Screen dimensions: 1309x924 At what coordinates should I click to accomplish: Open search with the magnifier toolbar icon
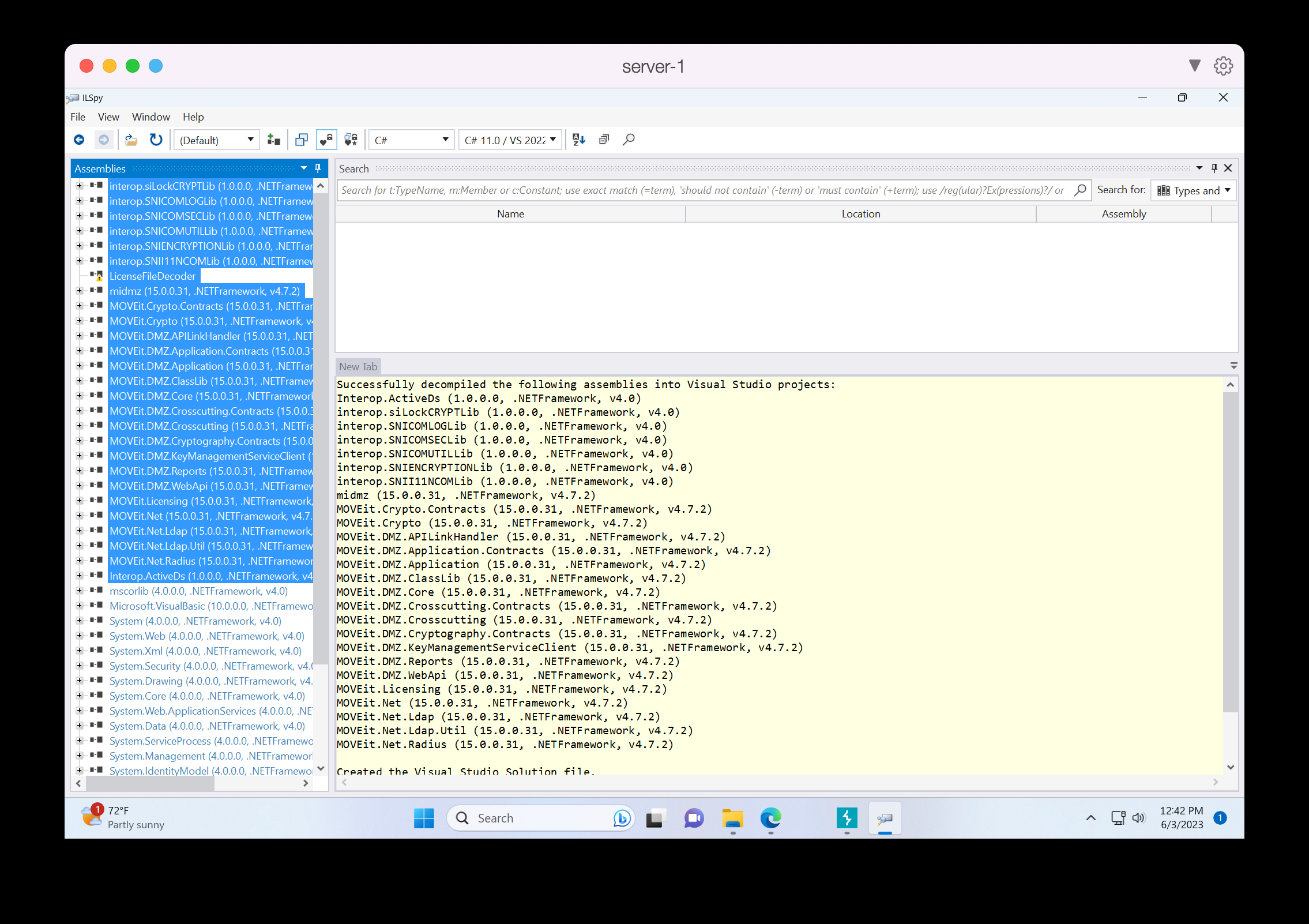point(629,140)
